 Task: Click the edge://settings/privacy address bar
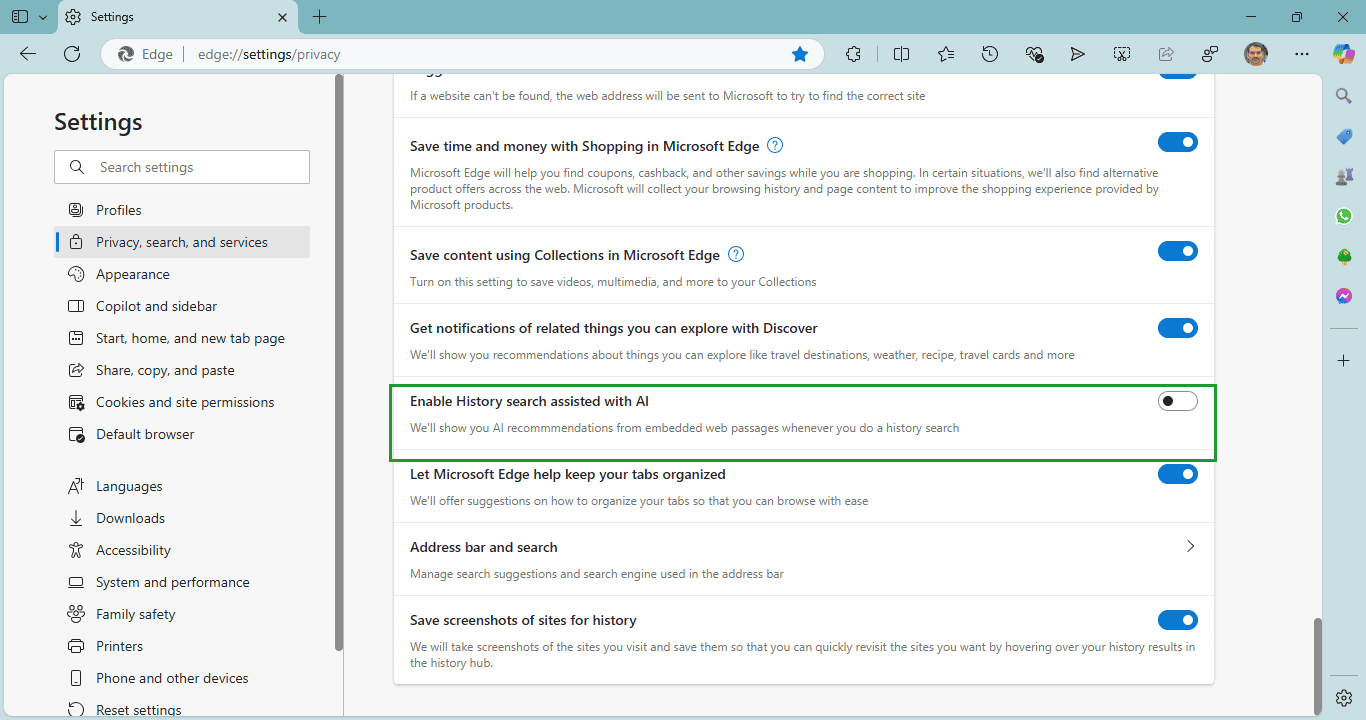coord(460,54)
